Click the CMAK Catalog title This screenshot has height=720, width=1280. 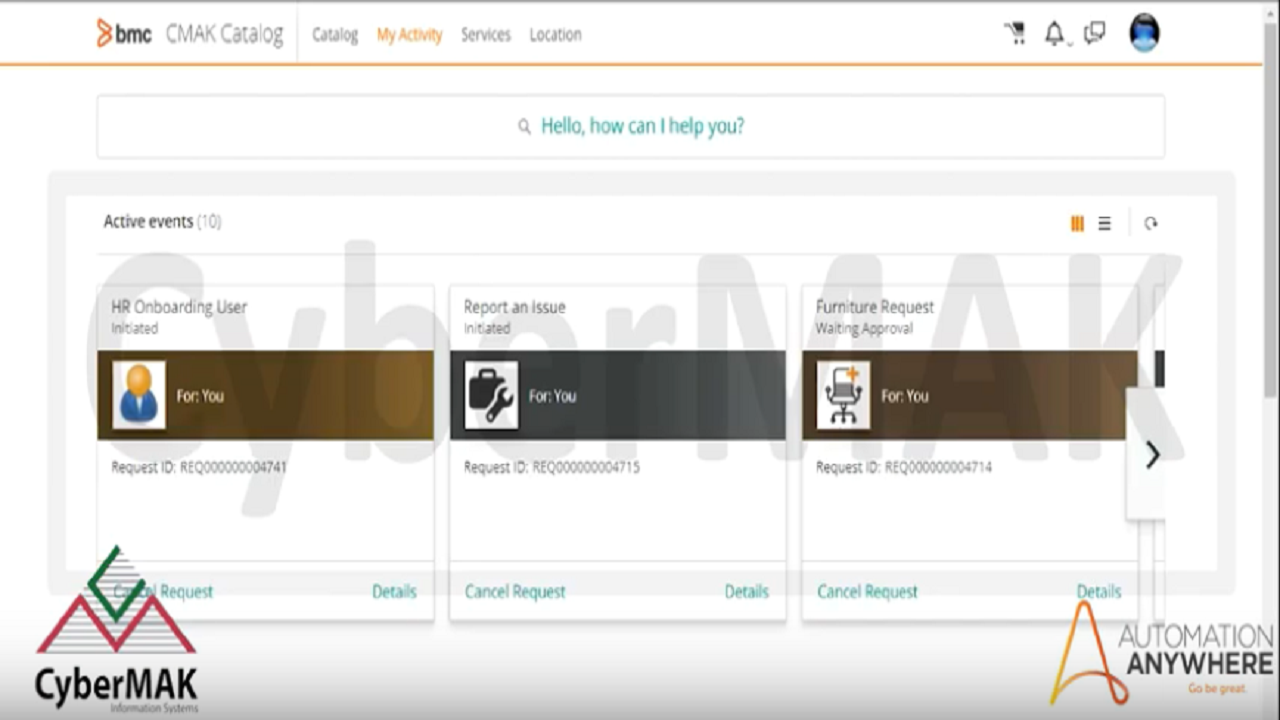pyautogui.click(x=225, y=34)
